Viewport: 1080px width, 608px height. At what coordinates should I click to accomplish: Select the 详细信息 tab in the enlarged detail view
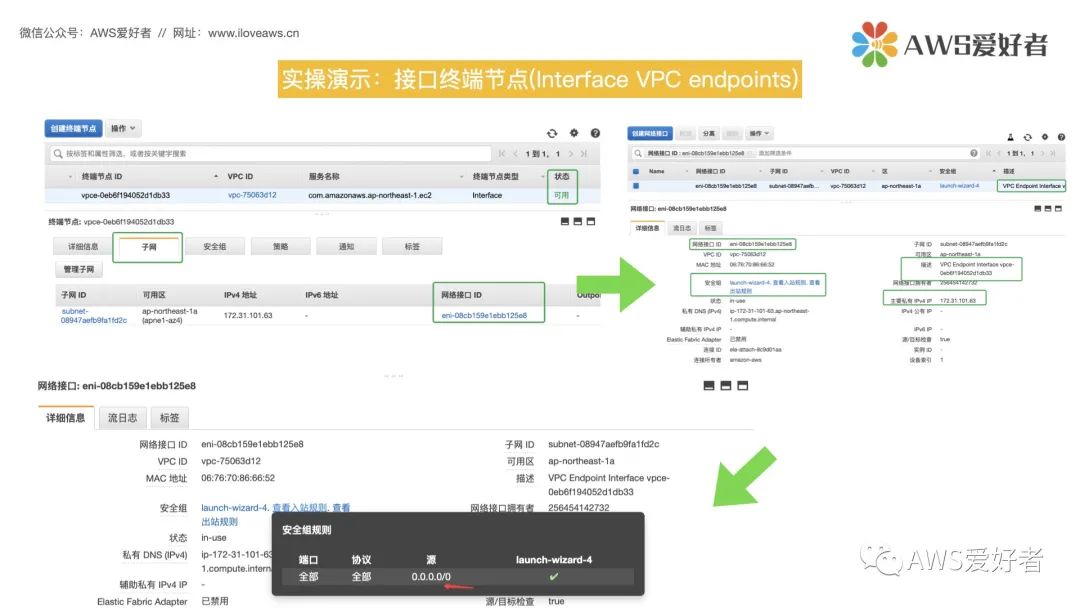tap(65, 418)
